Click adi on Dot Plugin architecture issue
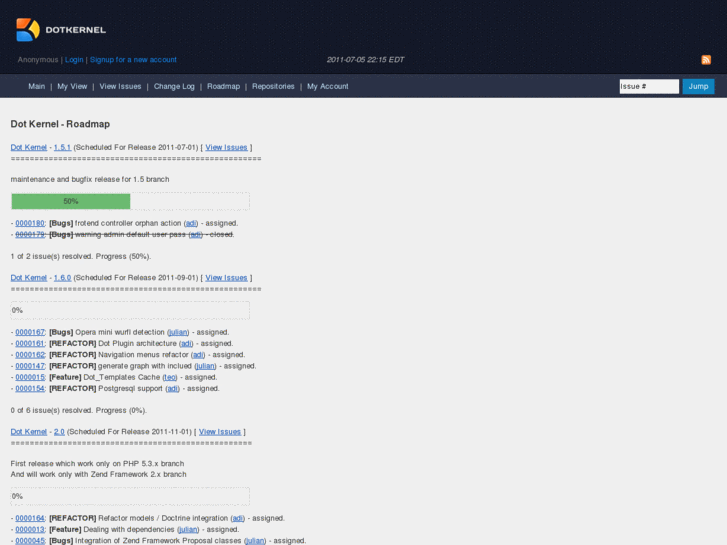727x545 pixels. click(186, 343)
